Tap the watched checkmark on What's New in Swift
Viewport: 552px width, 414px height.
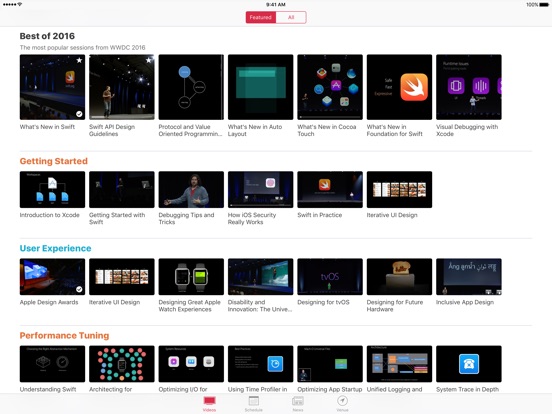(80, 114)
